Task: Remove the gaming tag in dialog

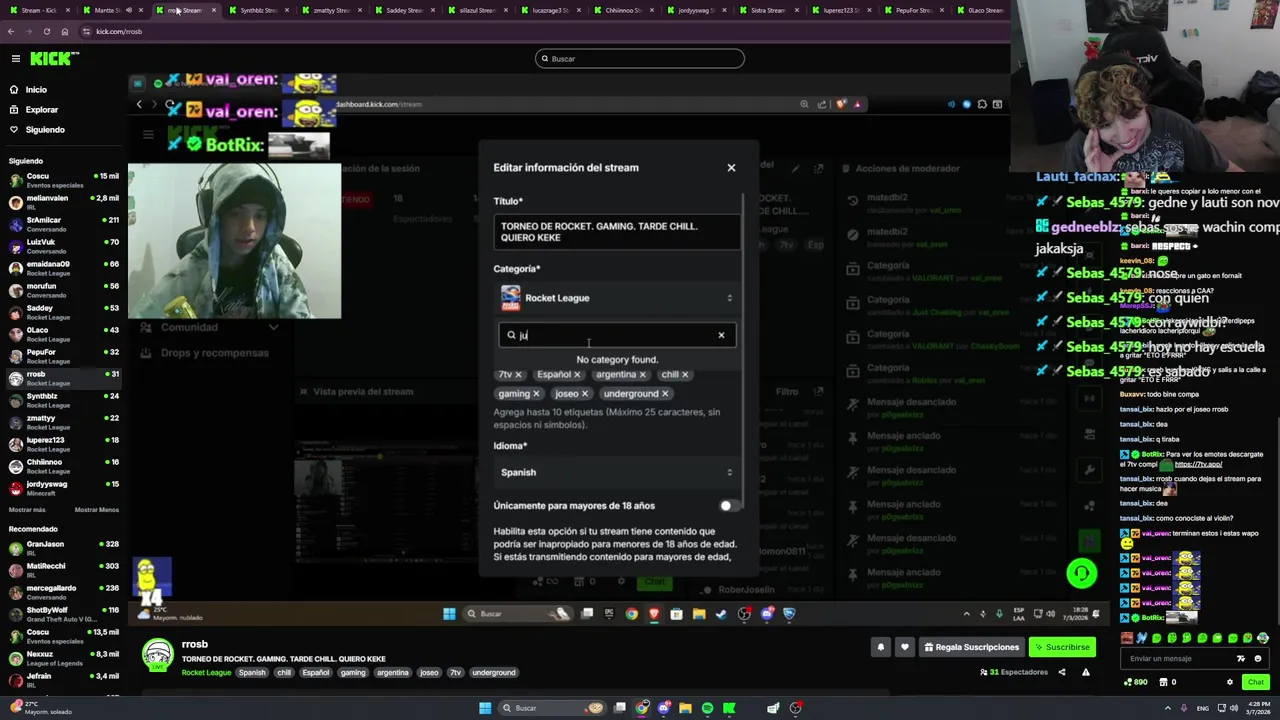Action: (536, 394)
